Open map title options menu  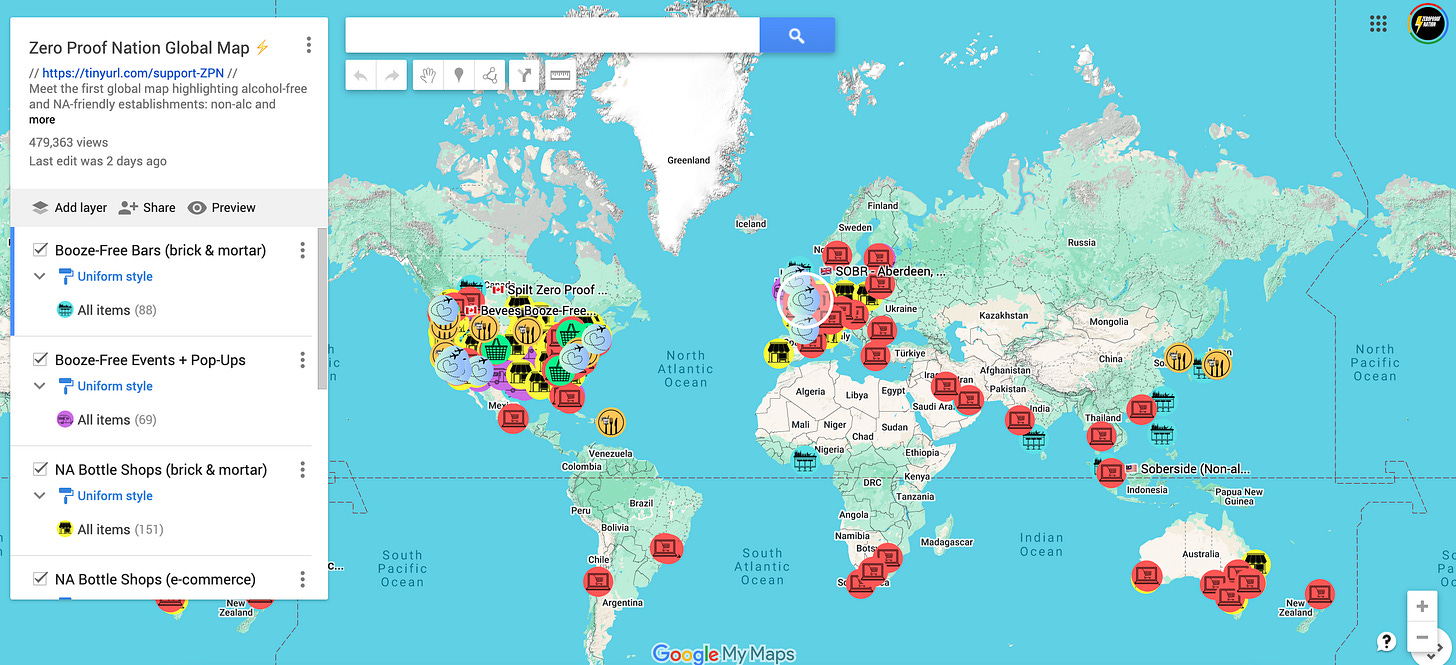point(309,45)
